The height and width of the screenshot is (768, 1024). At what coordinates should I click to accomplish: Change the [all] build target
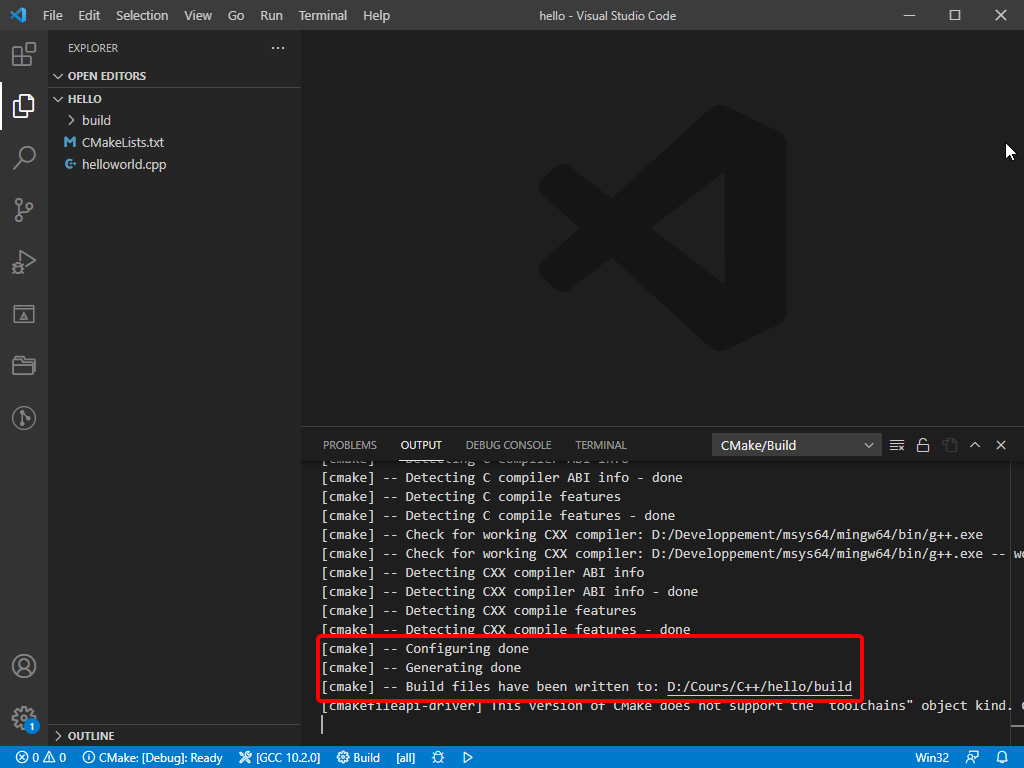tap(406, 758)
